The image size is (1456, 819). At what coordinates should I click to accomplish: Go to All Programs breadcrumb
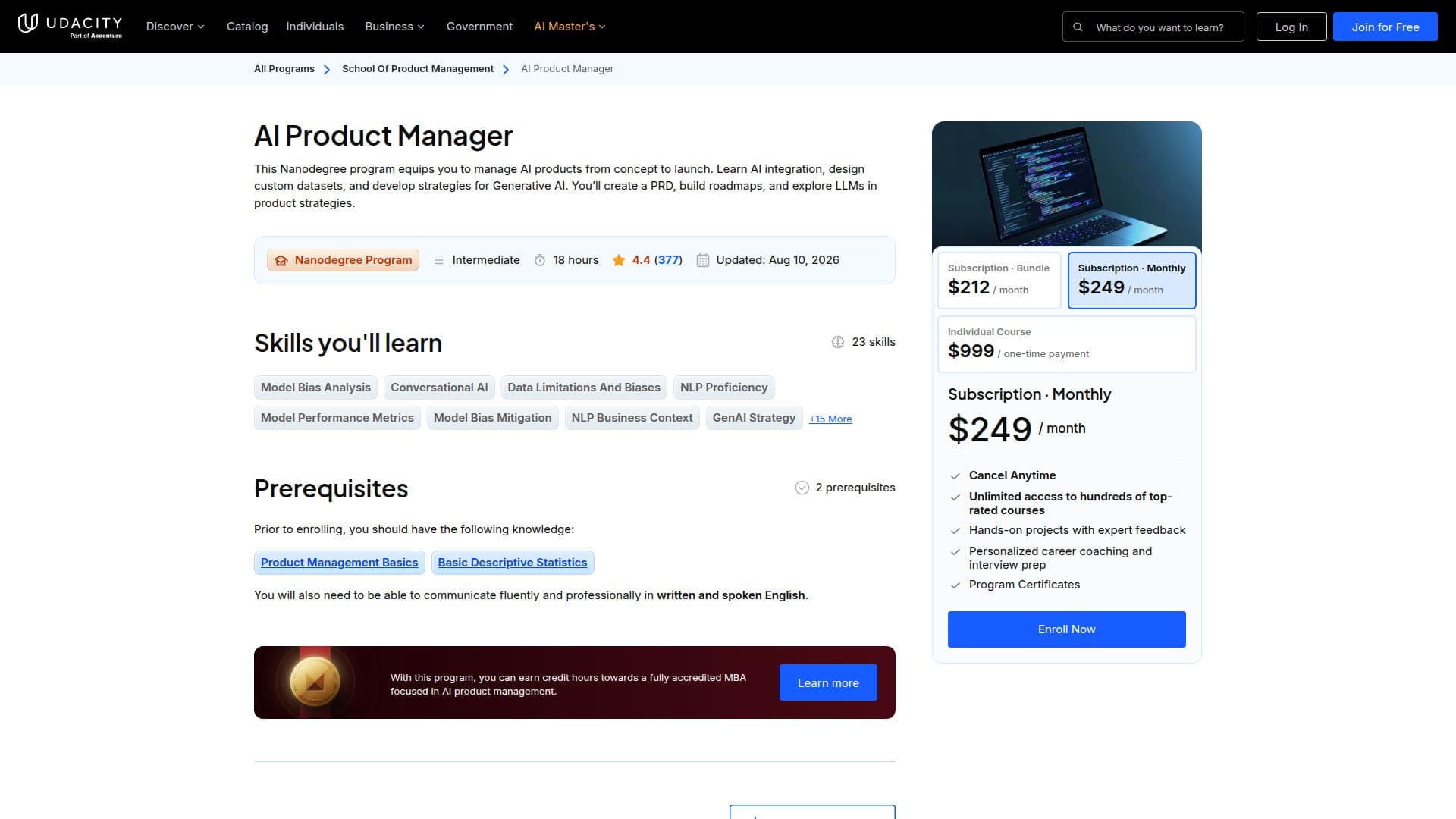[x=284, y=69]
